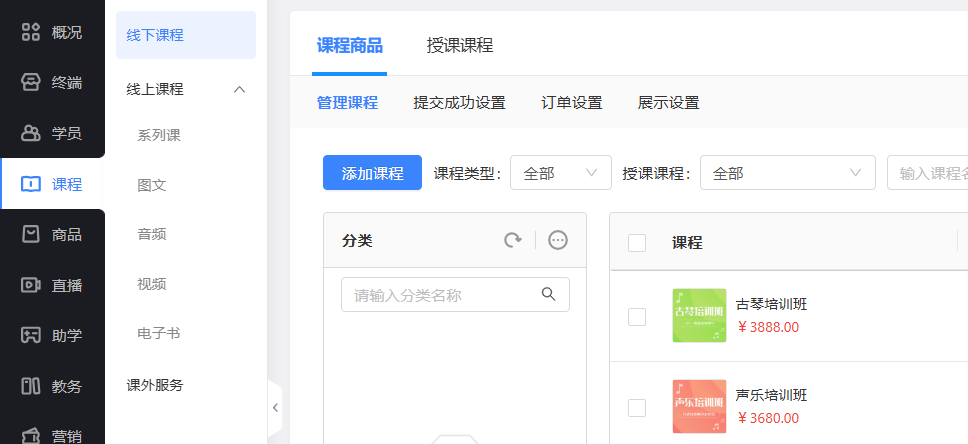Viewport: 968px width, 444px height.
Task: Collapse the 线上课程 submenu chevron
Action: [x=240, y=90]
